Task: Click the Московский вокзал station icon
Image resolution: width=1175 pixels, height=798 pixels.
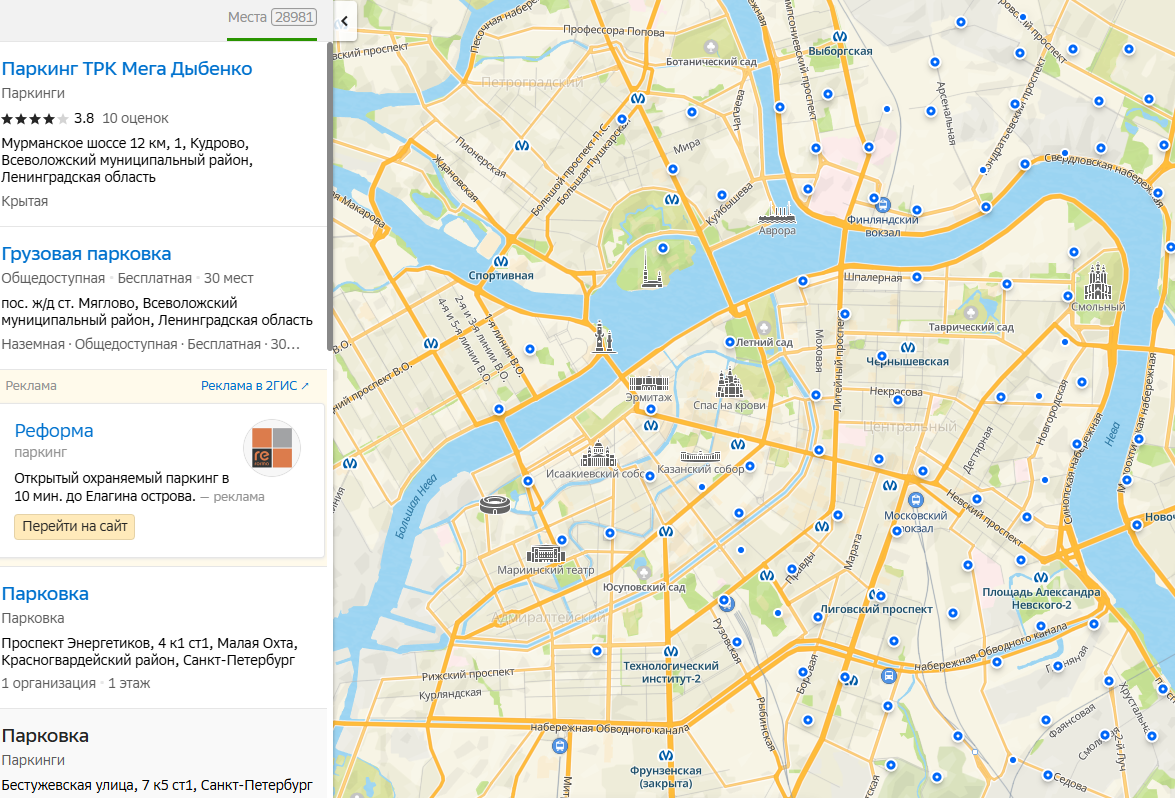Action: click(x=915, y=499)
